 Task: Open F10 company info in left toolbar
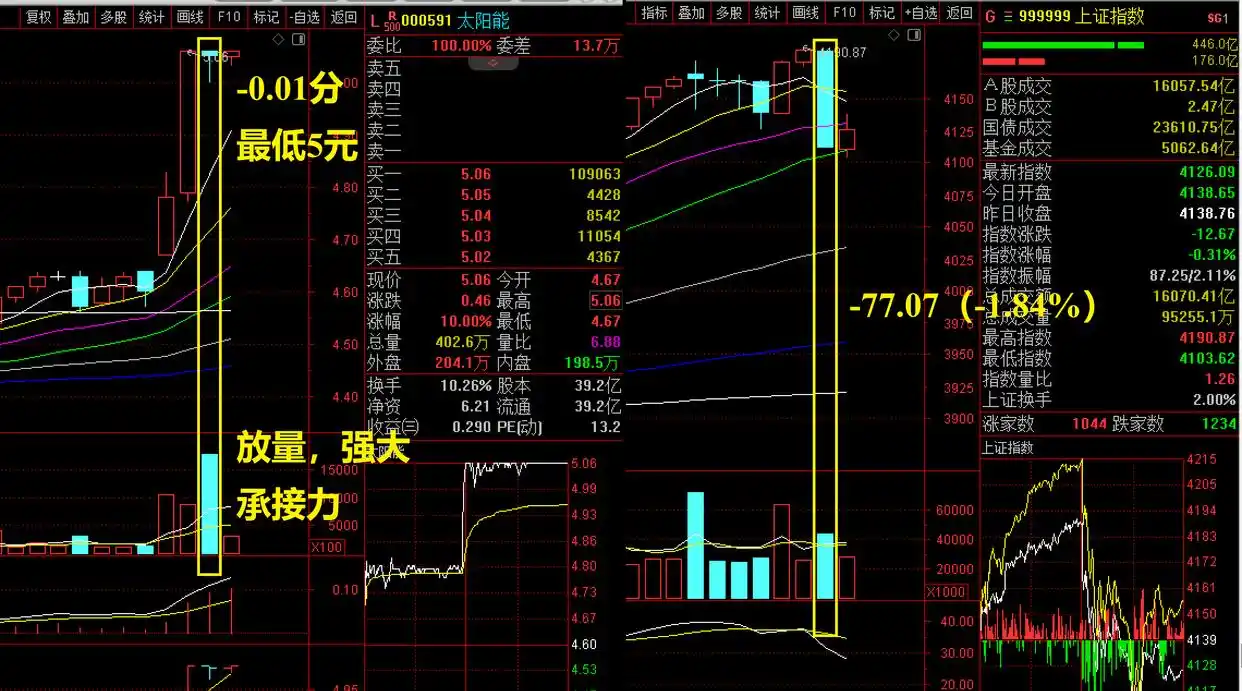click(229, 16)
